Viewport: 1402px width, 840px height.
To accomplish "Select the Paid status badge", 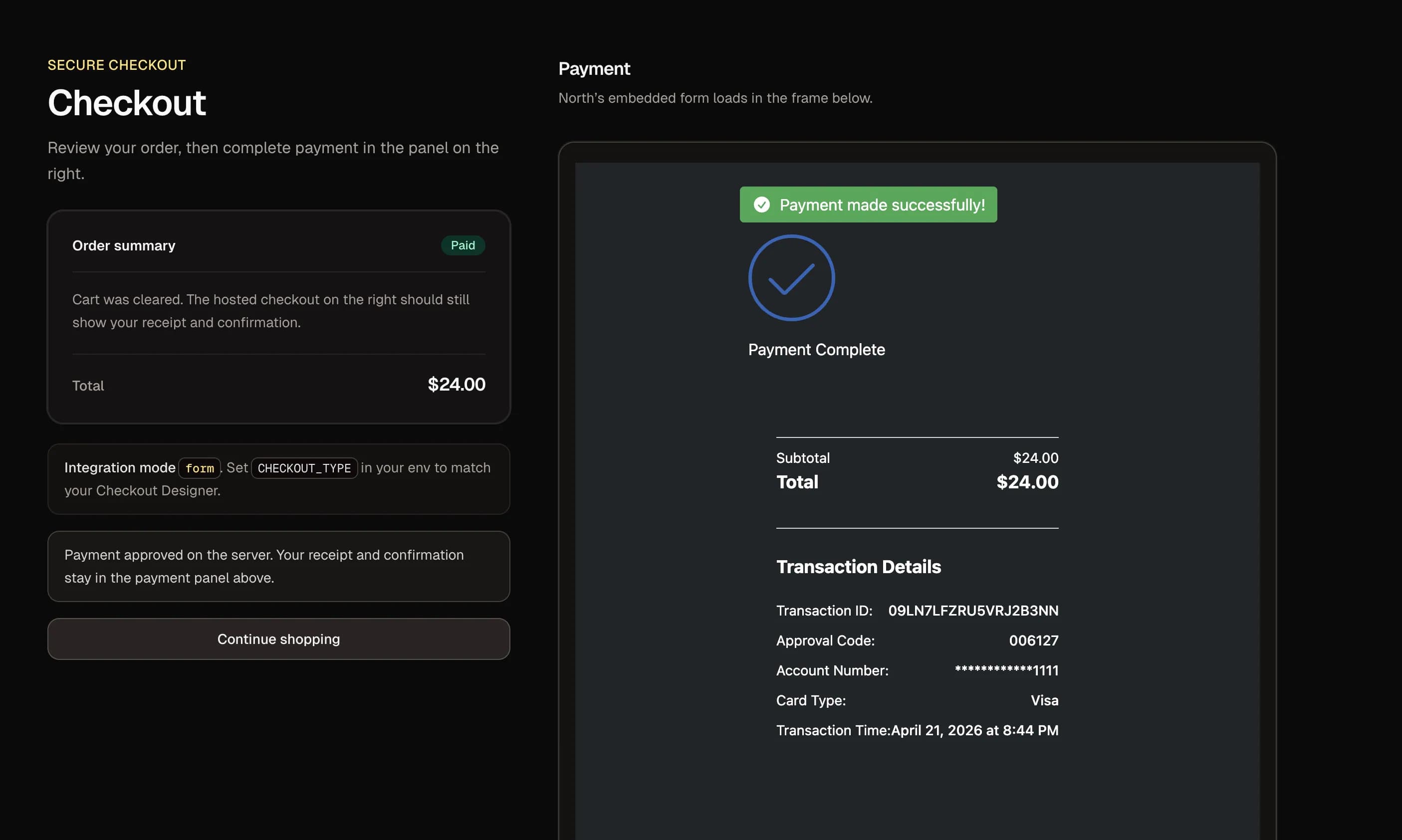I will point(463,245).
